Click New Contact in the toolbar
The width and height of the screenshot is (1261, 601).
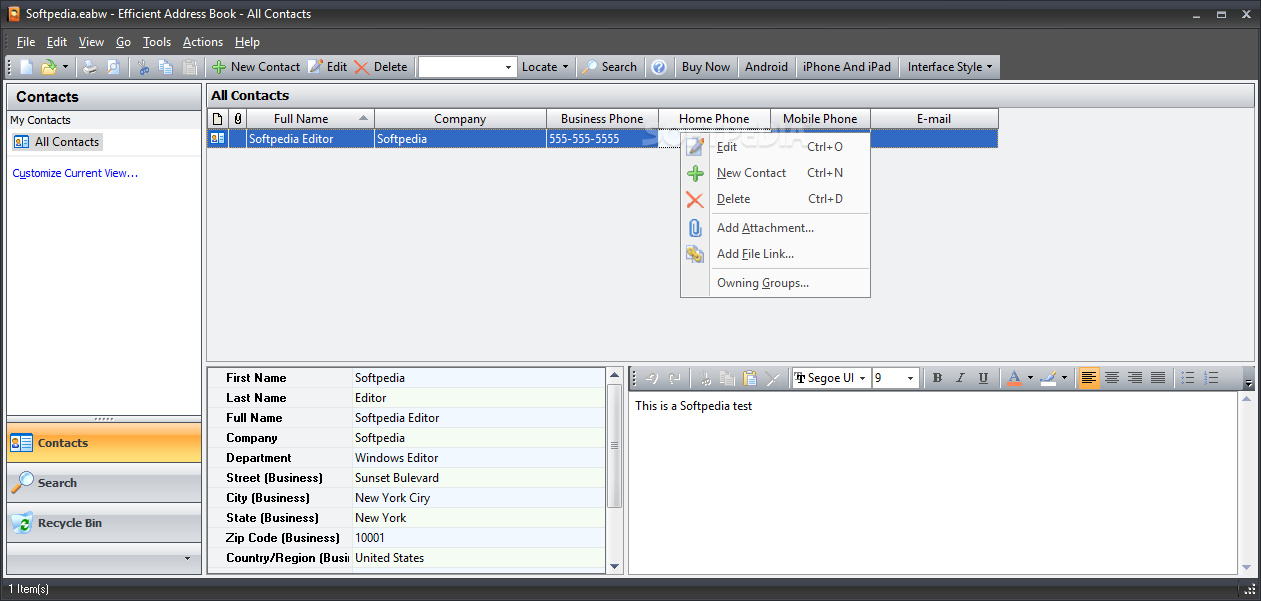pyautogui.click(x=256, y=67)
